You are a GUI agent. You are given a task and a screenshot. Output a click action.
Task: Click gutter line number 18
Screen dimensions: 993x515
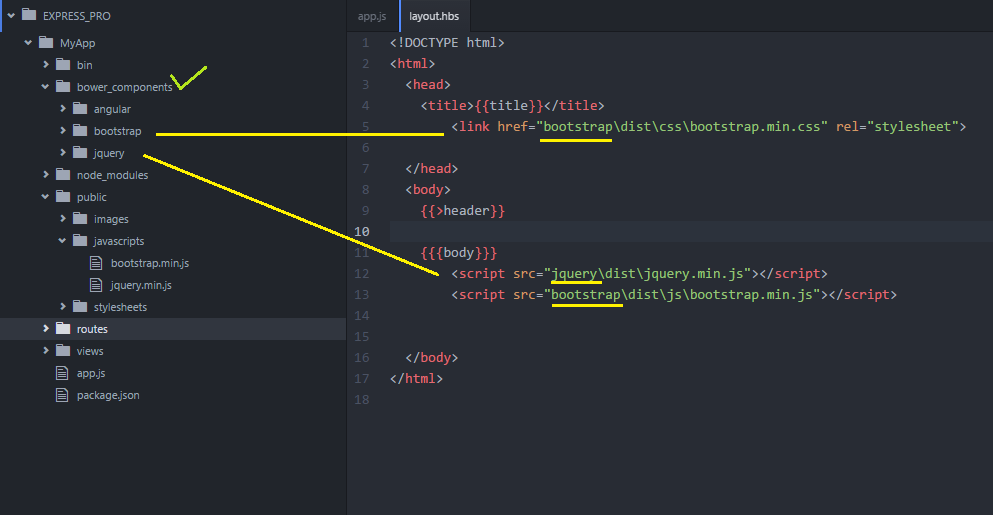(x=362, y=400)
